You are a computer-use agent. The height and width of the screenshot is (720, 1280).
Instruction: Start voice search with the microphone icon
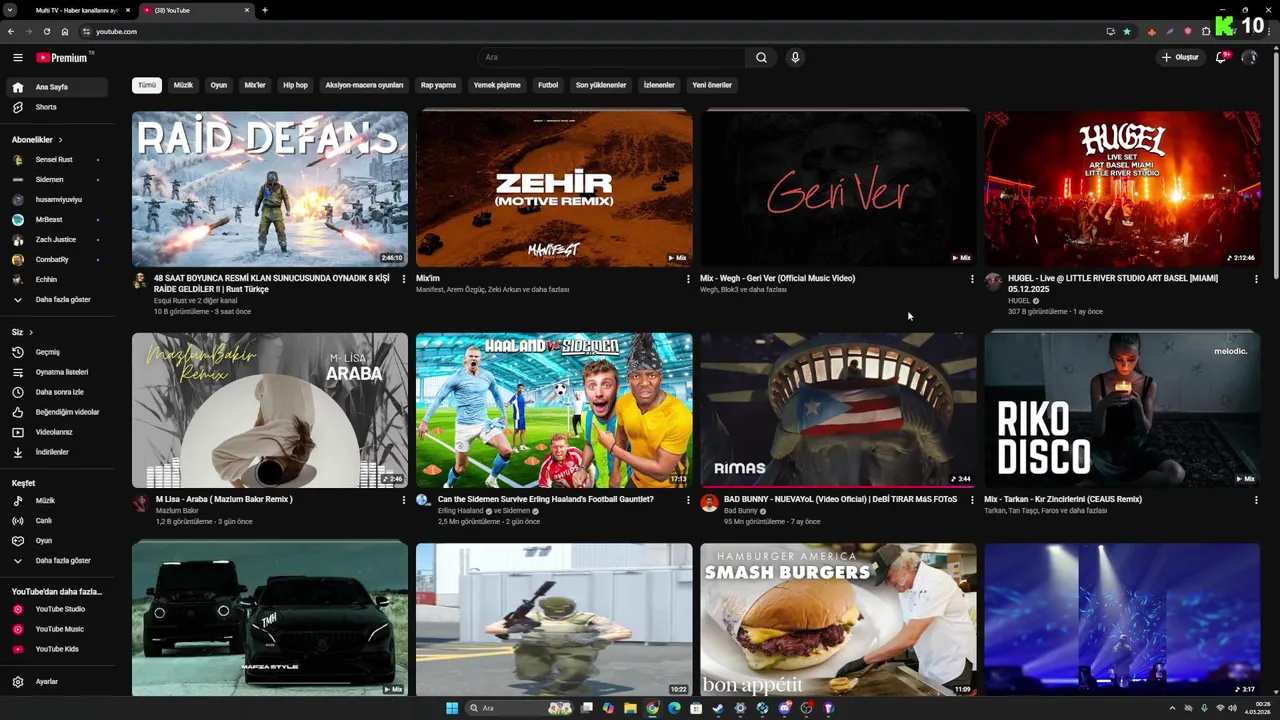(795, 58)
